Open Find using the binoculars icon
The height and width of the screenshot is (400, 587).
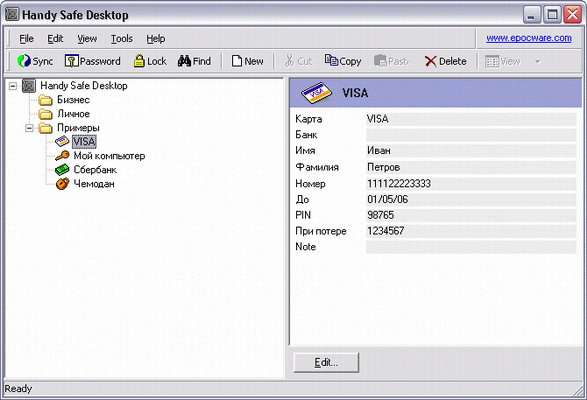184,61
